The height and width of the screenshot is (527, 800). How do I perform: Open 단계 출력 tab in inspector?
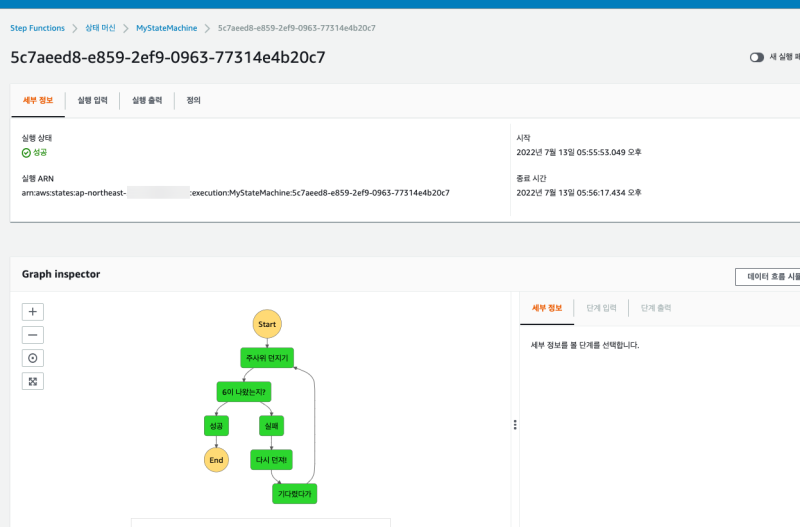656,308
